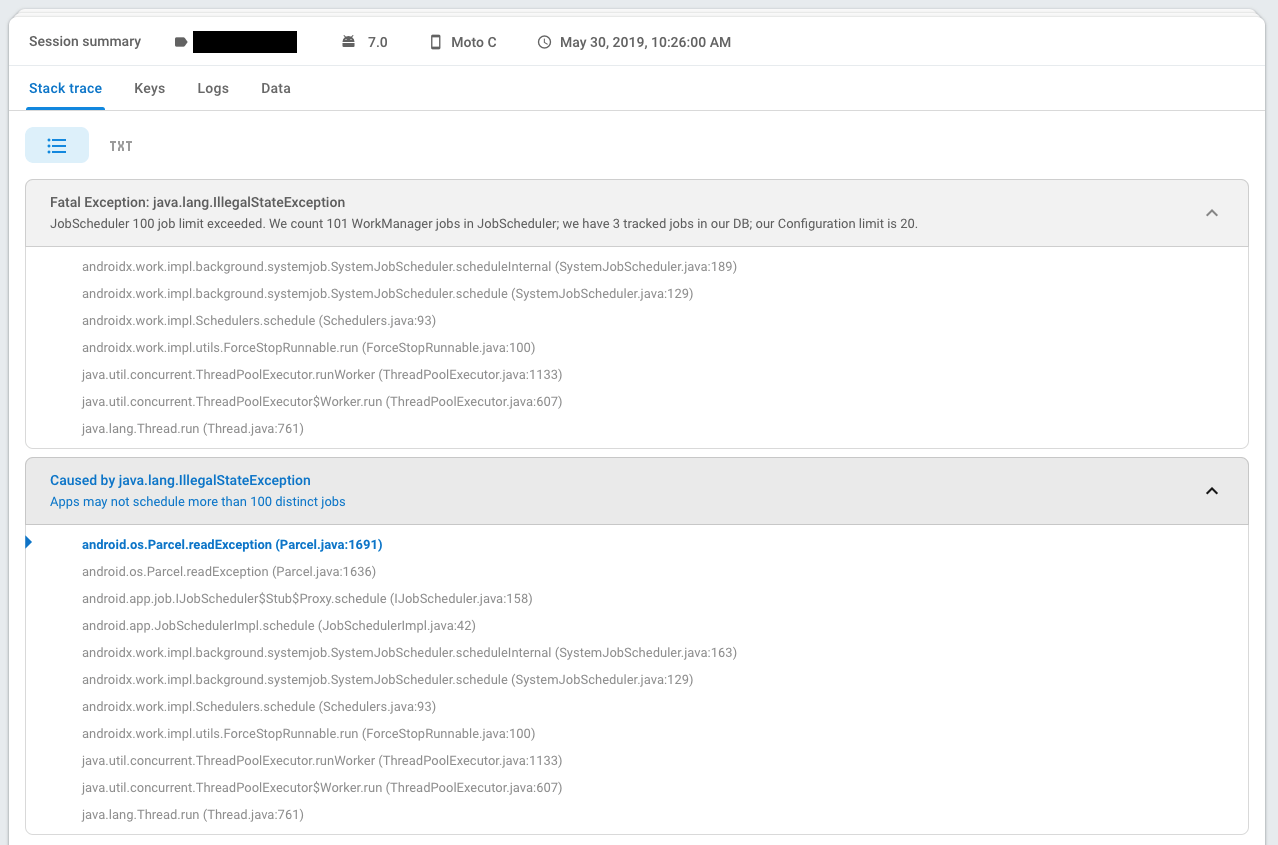The image size is (1278, 845).
Task: Click the Fatal Exception header title
Action: tap(197, 202)
